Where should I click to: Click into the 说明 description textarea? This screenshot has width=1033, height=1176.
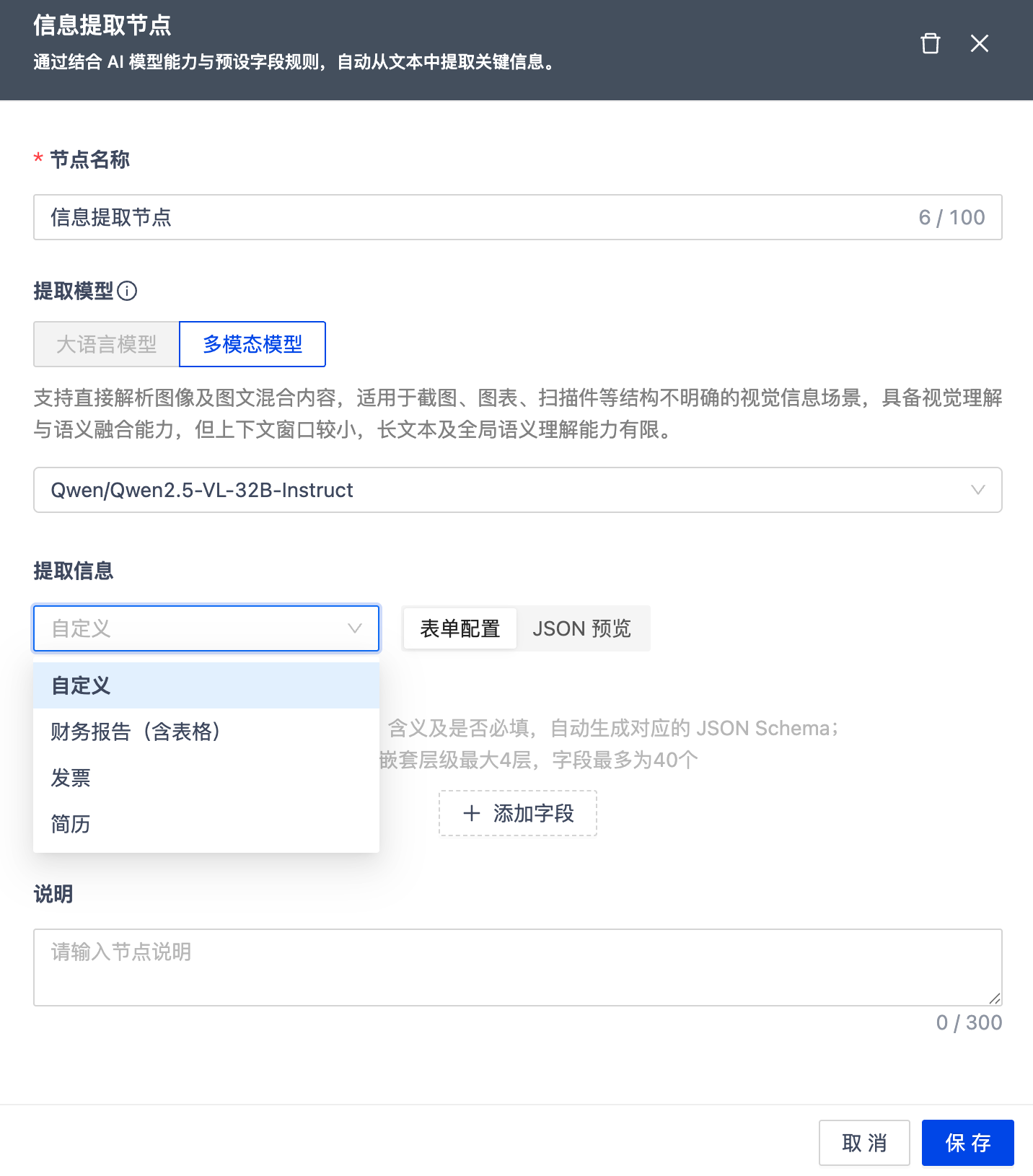coord(516,967)
